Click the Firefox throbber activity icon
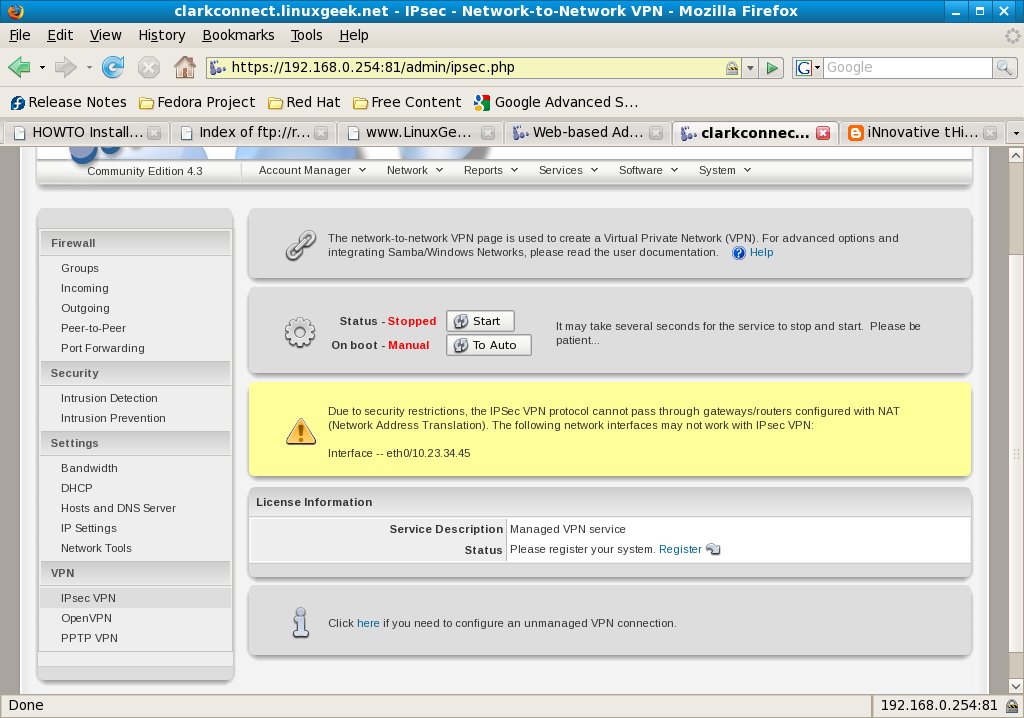 (1013, 35)
